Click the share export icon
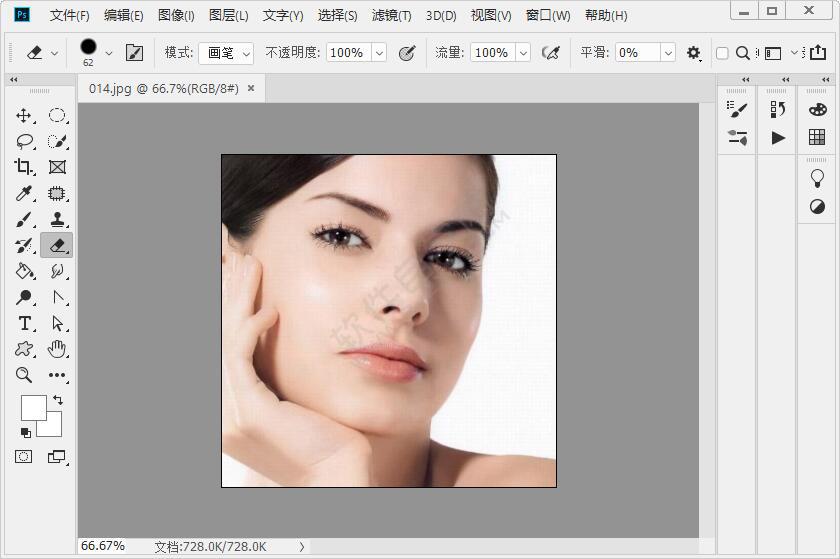840x559 pixels. pyautogui.click(x=818, y=52)
